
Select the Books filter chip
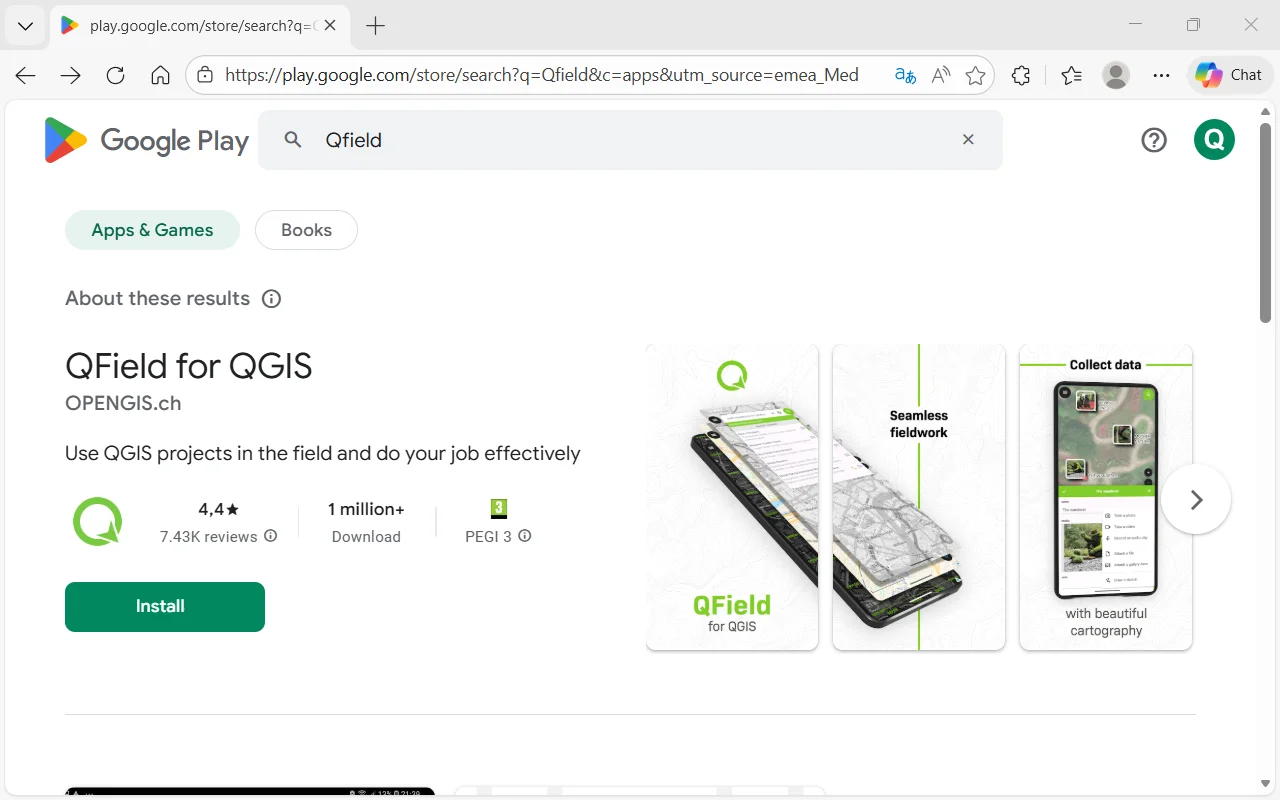306,230
